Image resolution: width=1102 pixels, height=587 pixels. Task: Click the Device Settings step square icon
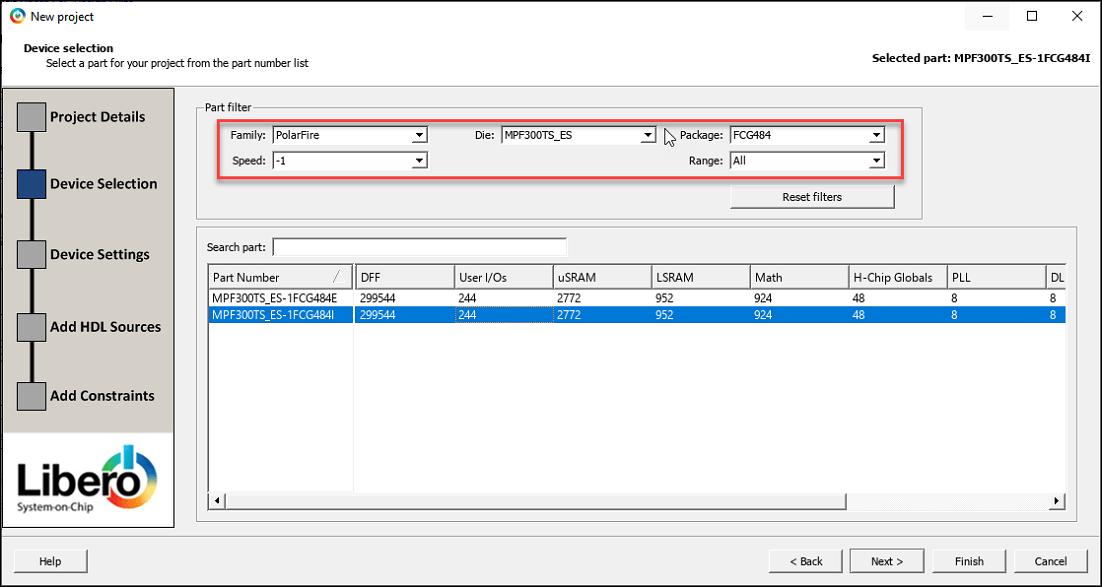click(x=32, y=255)
